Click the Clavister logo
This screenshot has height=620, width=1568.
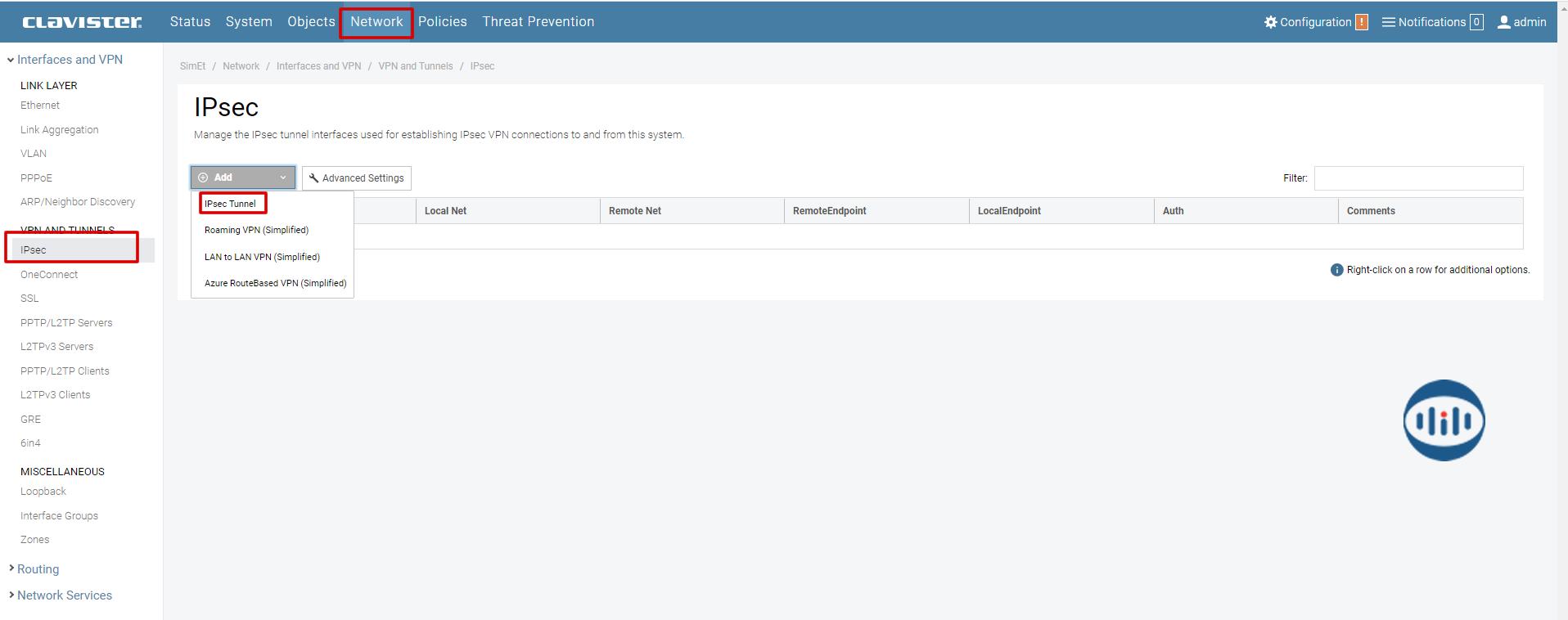82,22
